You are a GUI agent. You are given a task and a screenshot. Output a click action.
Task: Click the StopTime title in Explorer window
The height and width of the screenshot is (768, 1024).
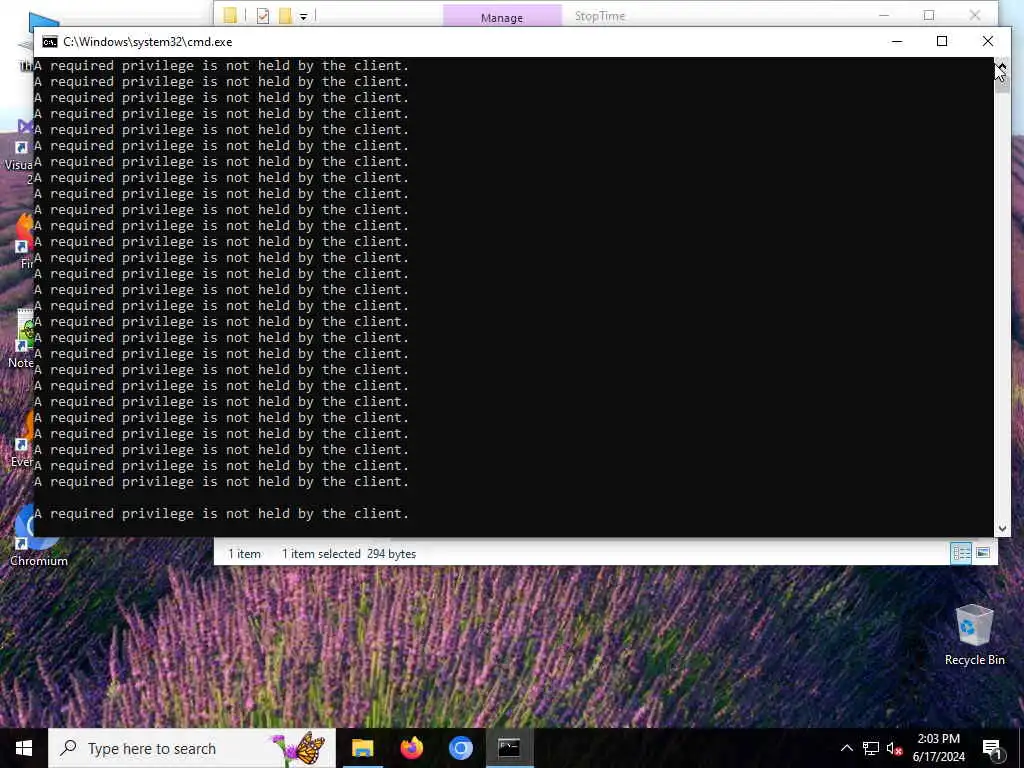[x=600, y=16]
